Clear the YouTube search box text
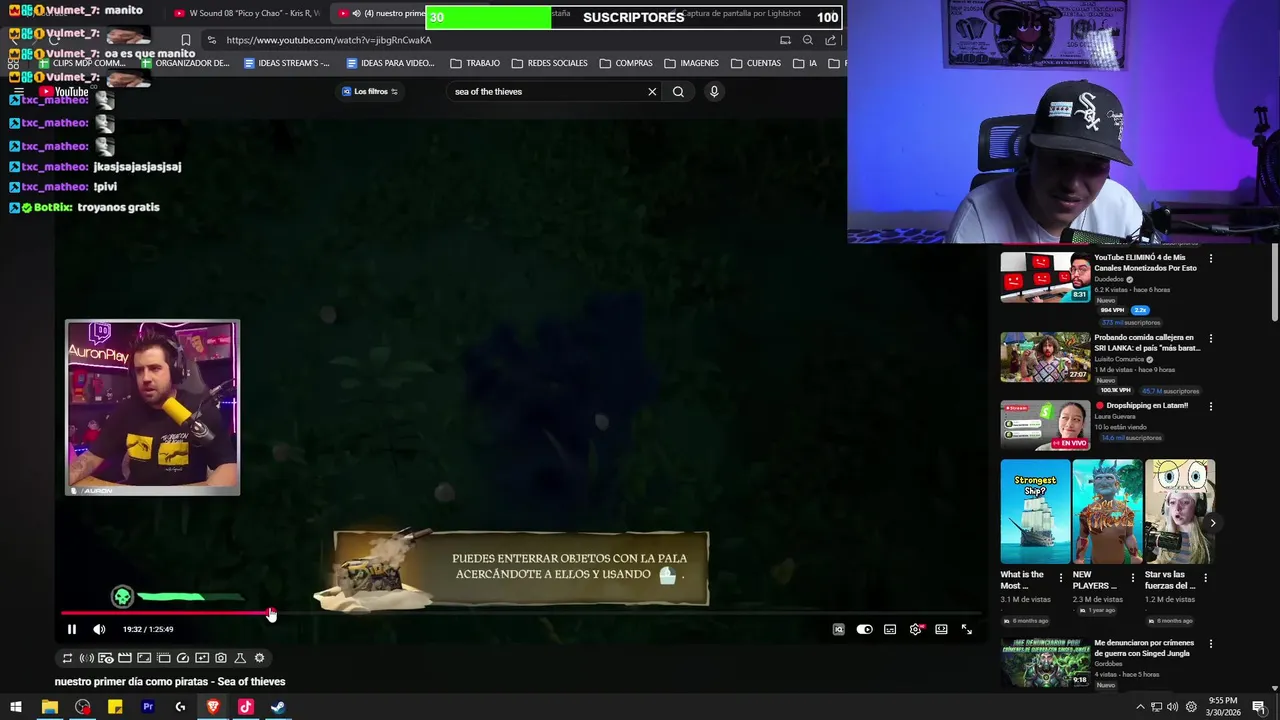Viewport: 1280px width, 720px height. (652, 91)
